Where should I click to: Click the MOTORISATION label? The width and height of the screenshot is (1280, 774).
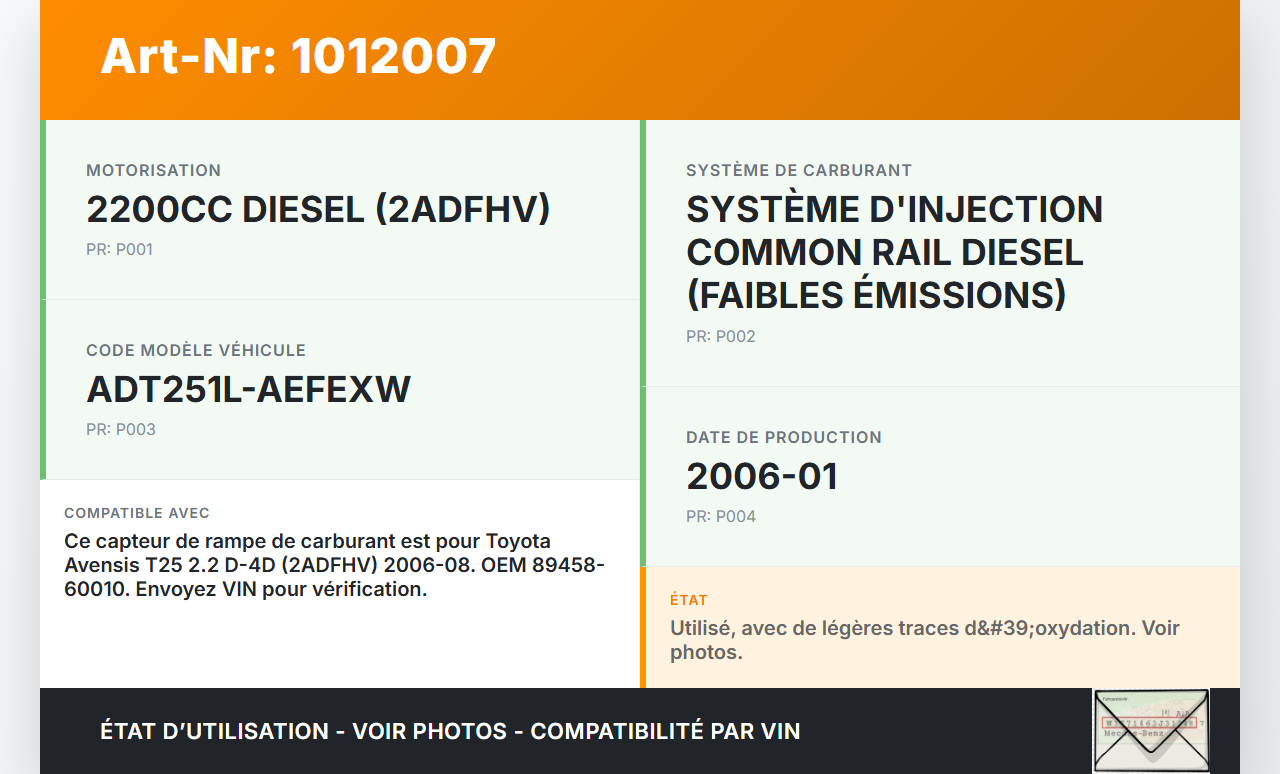click(153, 171)
